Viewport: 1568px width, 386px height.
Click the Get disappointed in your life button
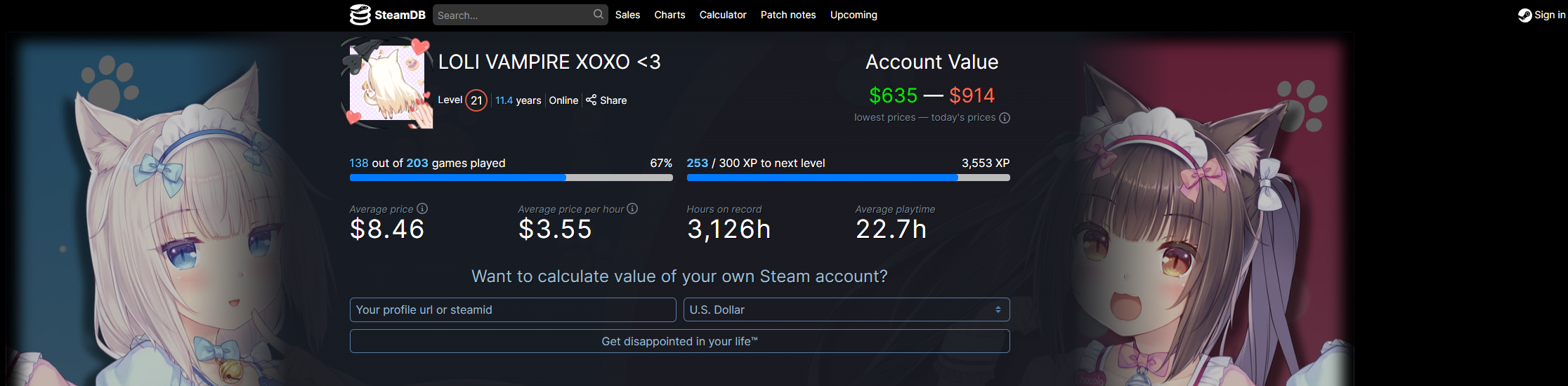(679, 341)
